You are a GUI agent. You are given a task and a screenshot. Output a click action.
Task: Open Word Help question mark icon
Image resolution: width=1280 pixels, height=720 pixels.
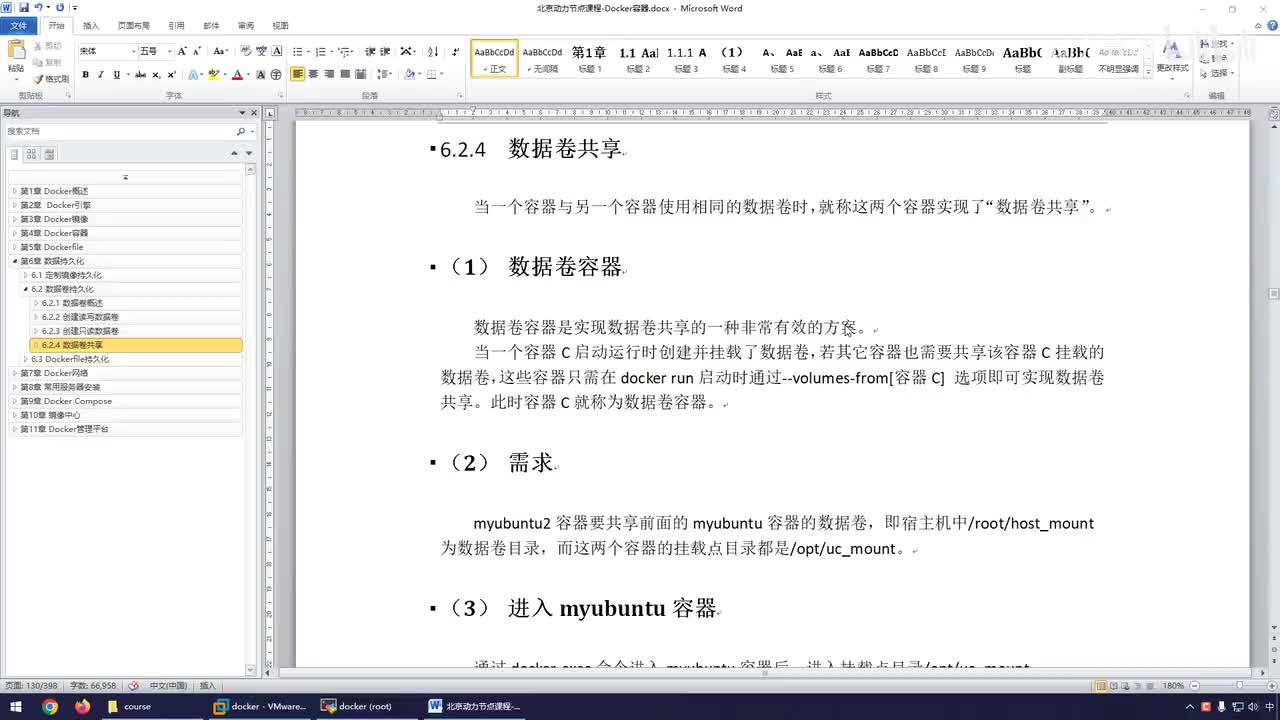tap(1271, 26)
